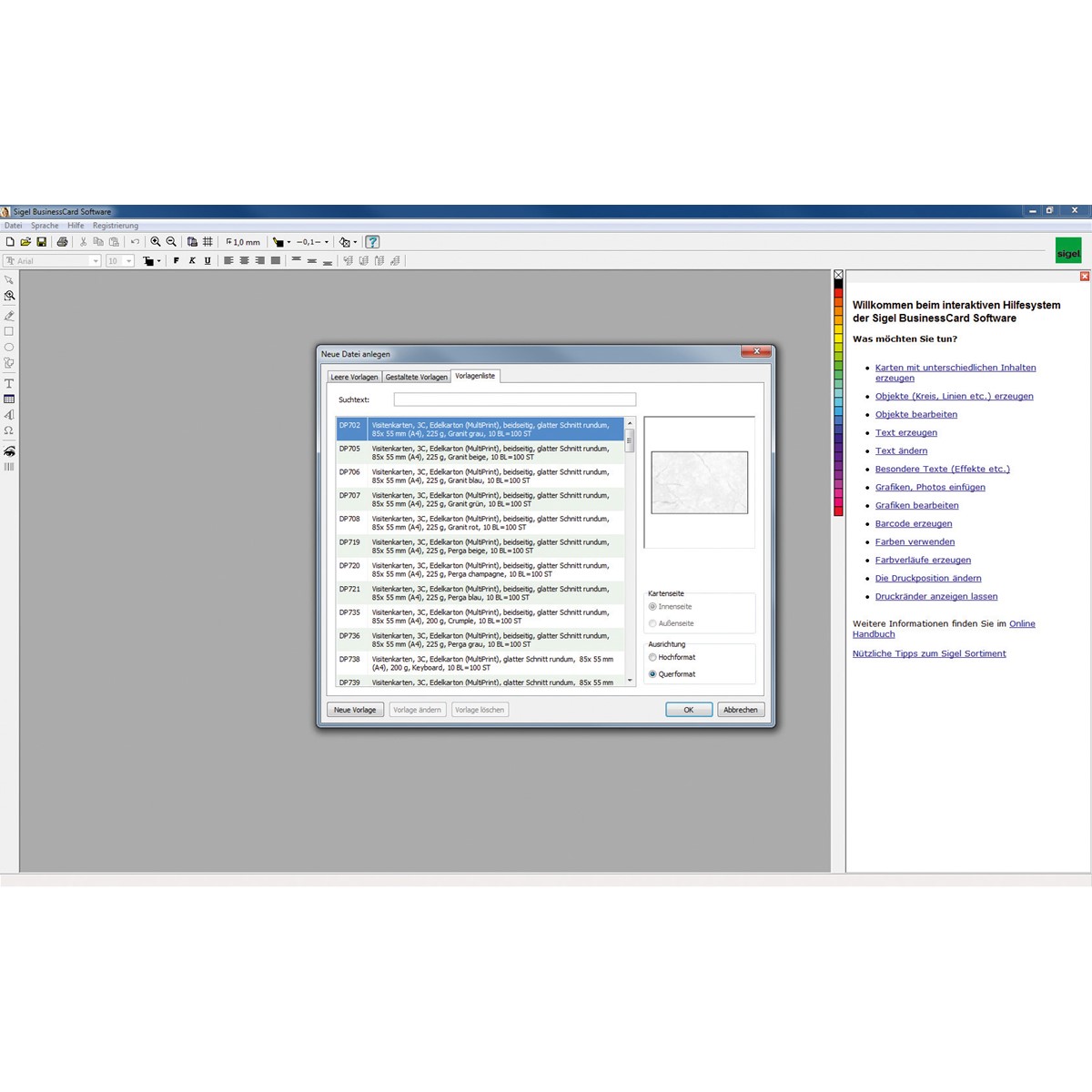Image resolution: width=1092 pixels, height=1092 pixels.
Task: Select the Omega special character tool
Action: (9, 430)
